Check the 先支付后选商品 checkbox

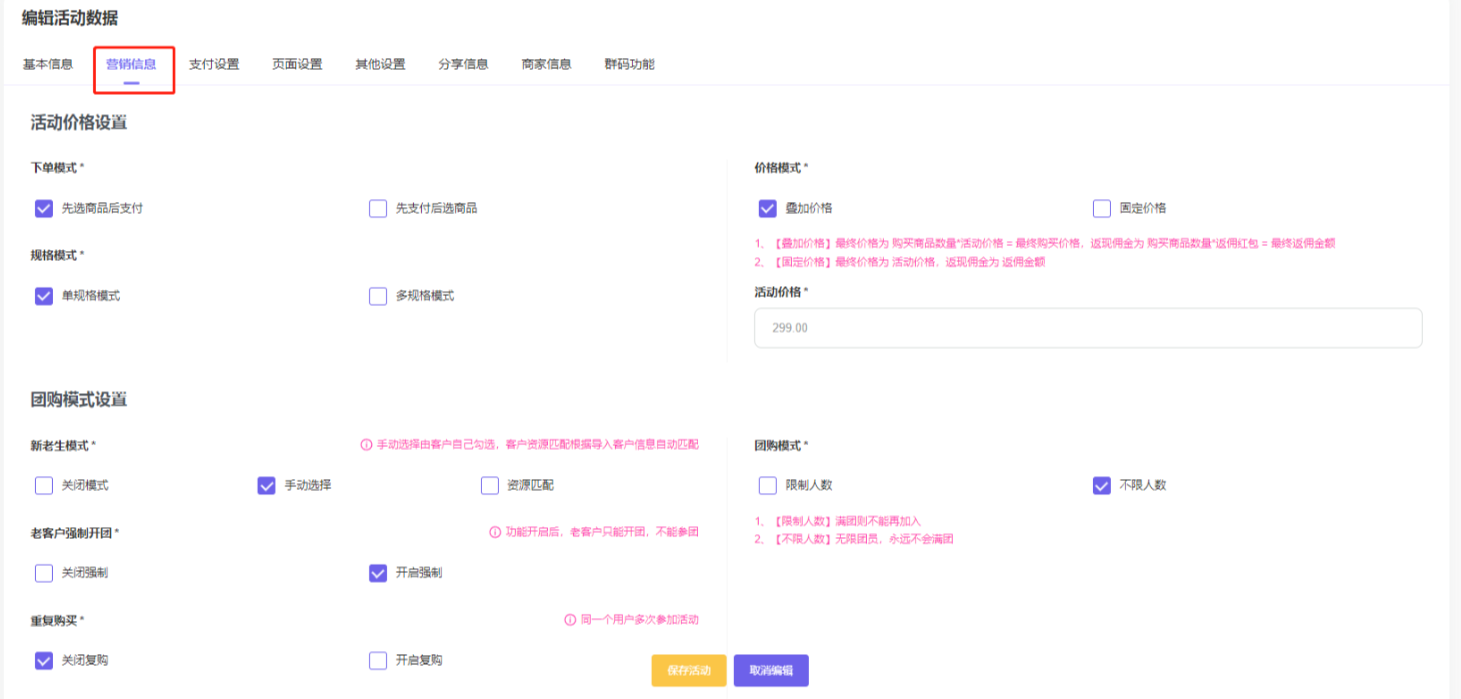click(x=377, y=208)
